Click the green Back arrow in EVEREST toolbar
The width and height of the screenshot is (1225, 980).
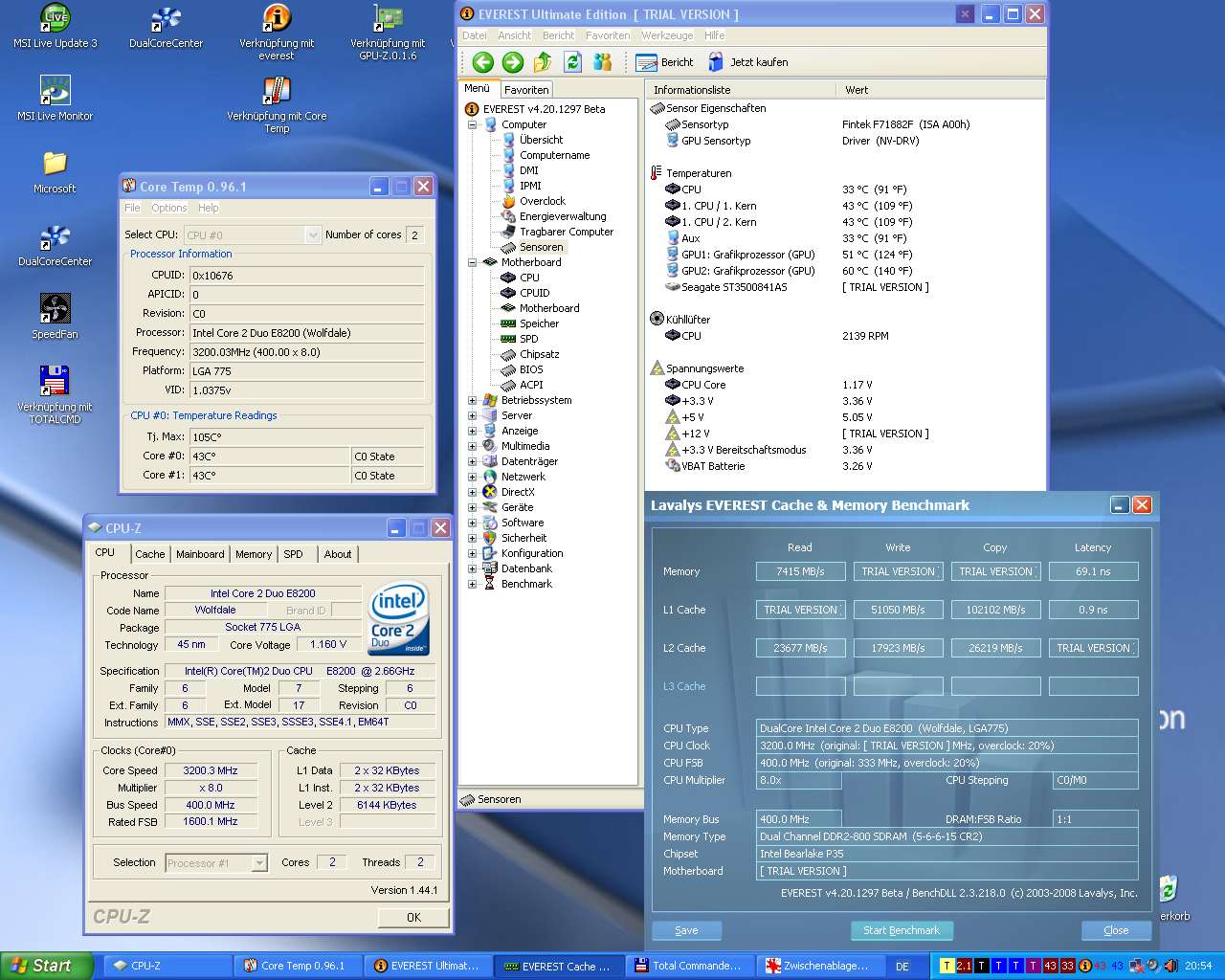[482, 62]
